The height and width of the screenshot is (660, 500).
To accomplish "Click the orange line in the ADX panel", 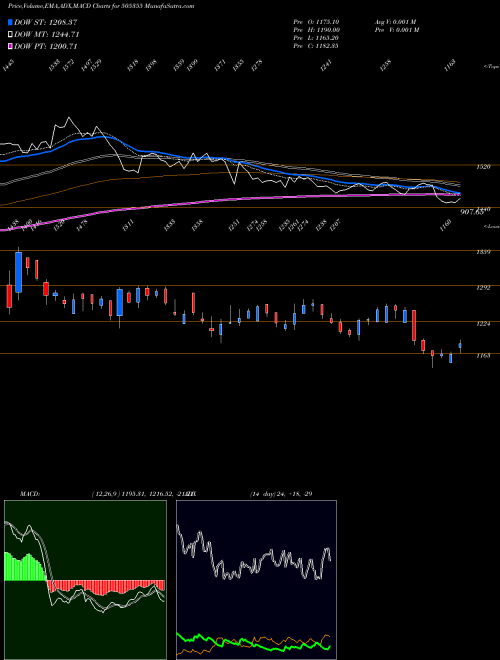I will [x=253, y=641].
